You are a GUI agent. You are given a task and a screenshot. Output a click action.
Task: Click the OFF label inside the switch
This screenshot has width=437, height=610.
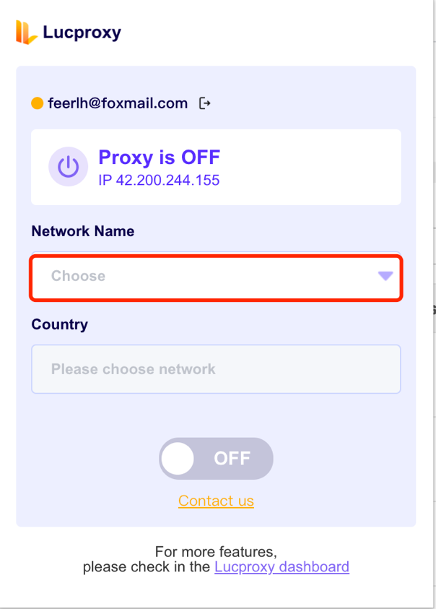click(x=232, y=459)
